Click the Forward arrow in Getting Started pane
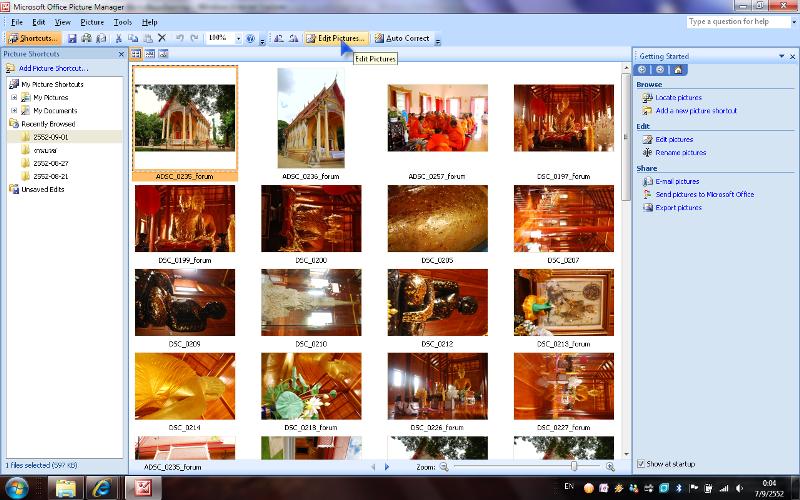Image resolution: width=800 pixels, height=500 pixels. pos(660,70)
